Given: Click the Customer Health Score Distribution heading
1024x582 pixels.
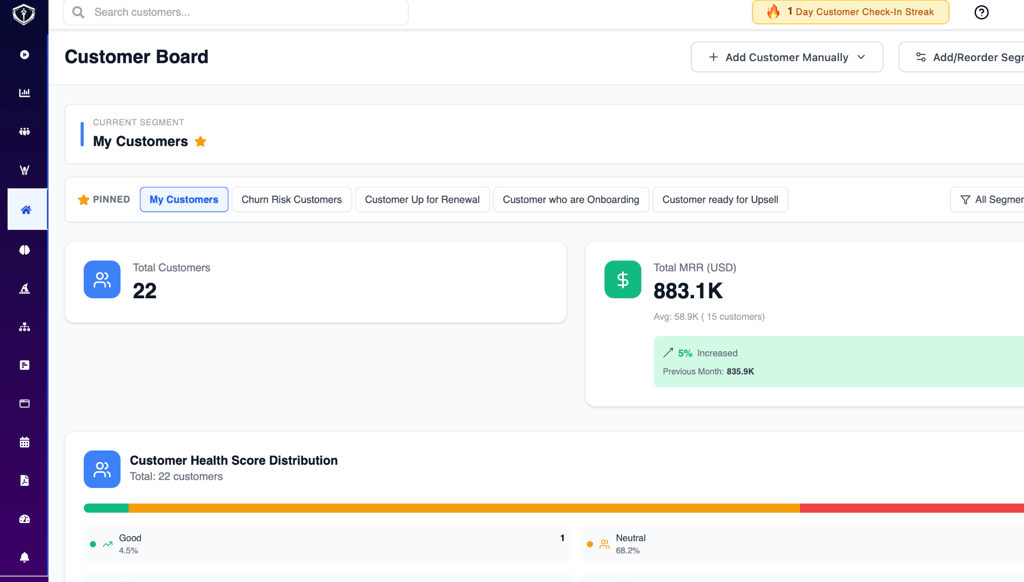Looking at the screenshot, I should tap(234, 461).
